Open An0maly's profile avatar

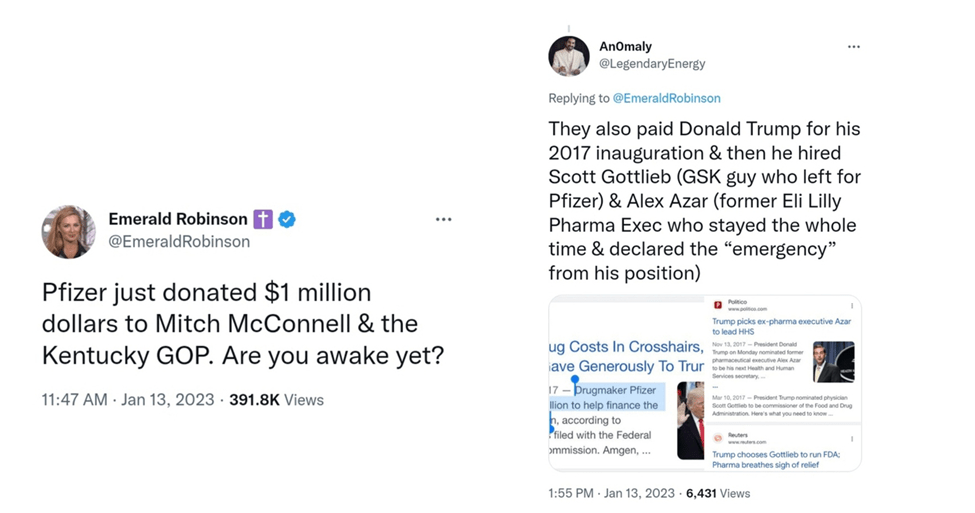point(568,55)
